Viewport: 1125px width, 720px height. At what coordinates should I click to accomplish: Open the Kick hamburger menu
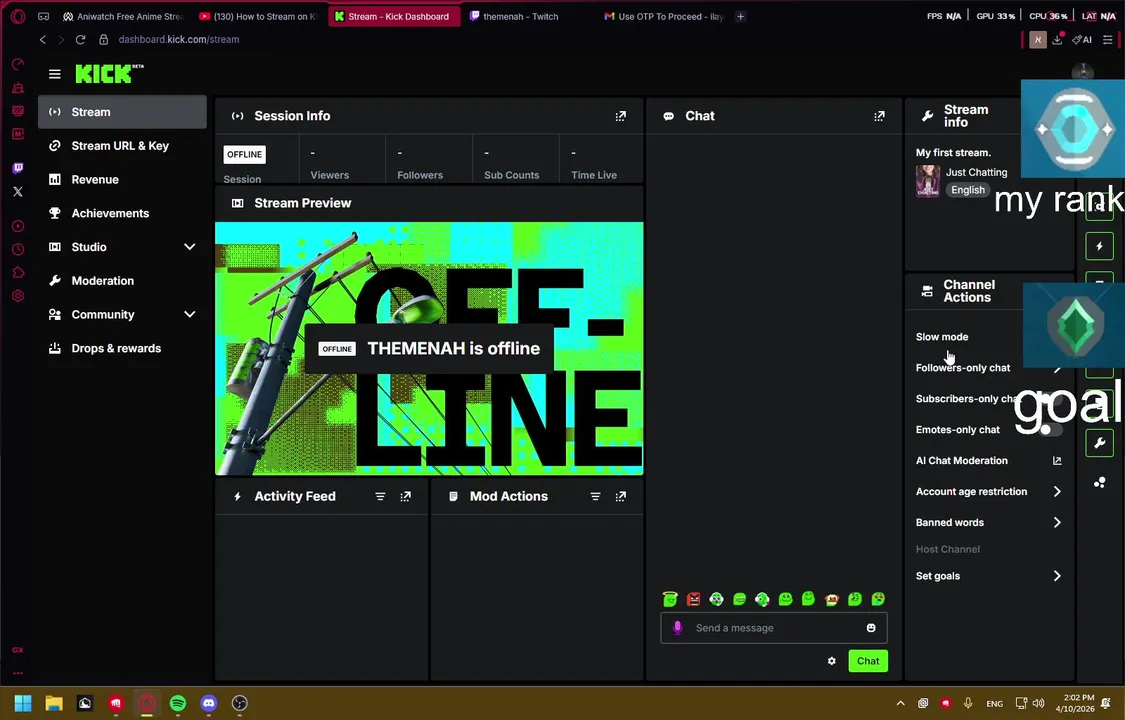pyautogui.click(x=55, y=74)
